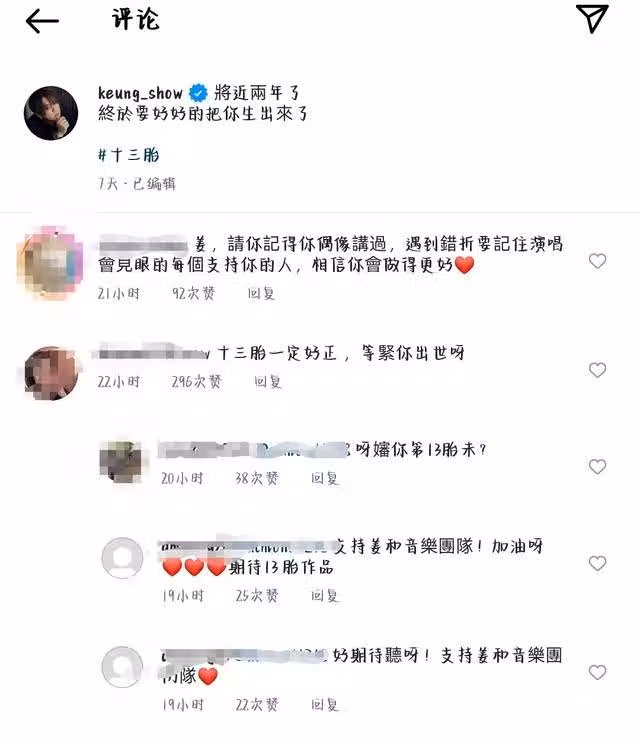View likes on 296次赞 comment
The width and height of the screenshot is (640, 744).
pyautogui.click(x=196, y=381)
